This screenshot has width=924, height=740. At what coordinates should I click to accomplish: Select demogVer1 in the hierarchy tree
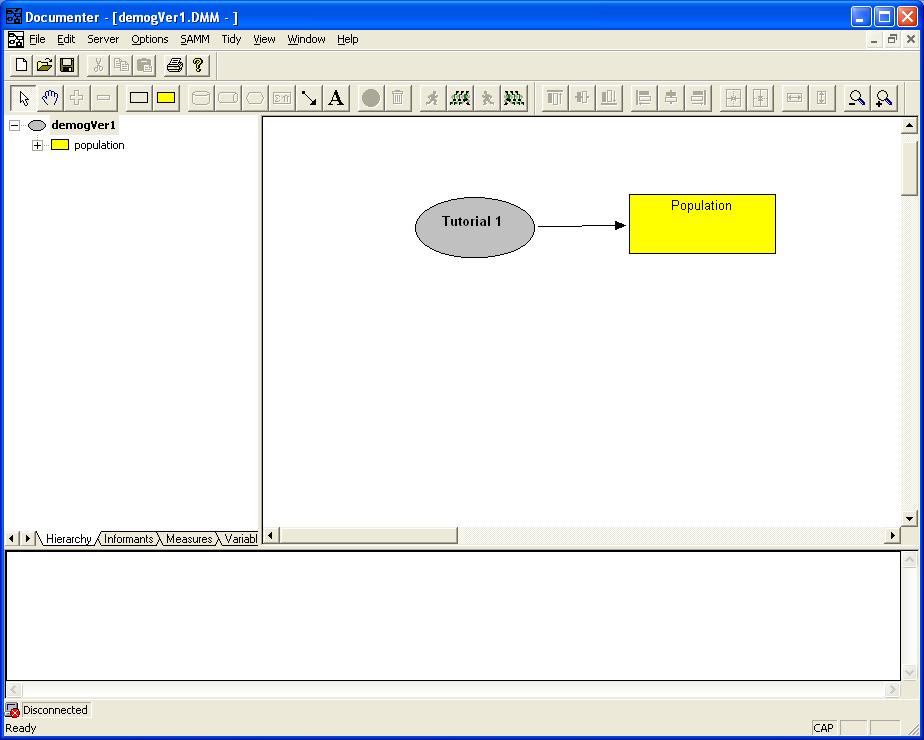(x=84, y=125)
